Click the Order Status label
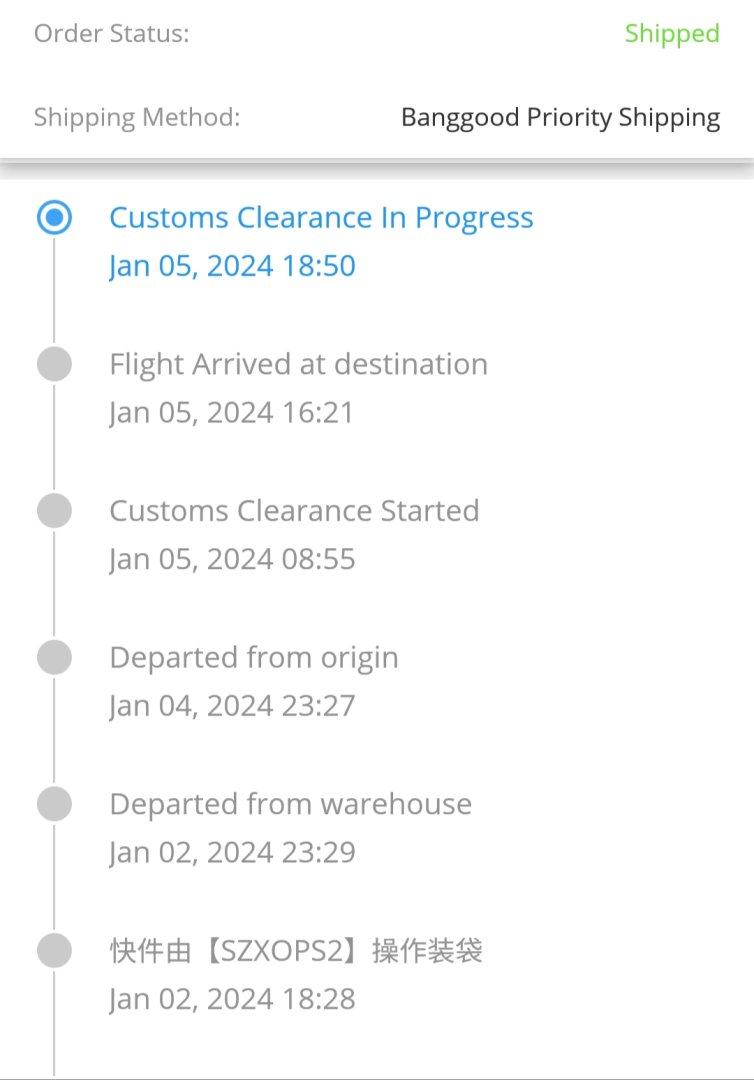Screen dimensions: 754x1080 click(111, 34)
